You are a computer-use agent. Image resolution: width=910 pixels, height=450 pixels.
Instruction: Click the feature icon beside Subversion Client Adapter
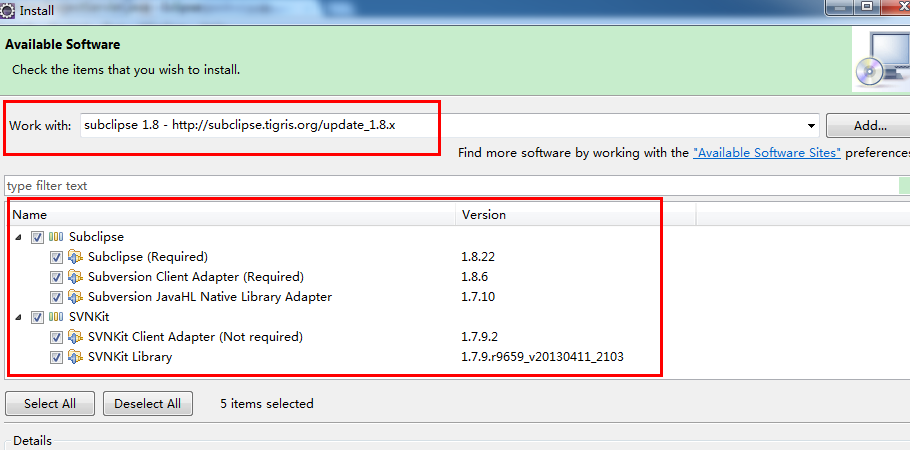pyautogui.click(x=75, y=276)
